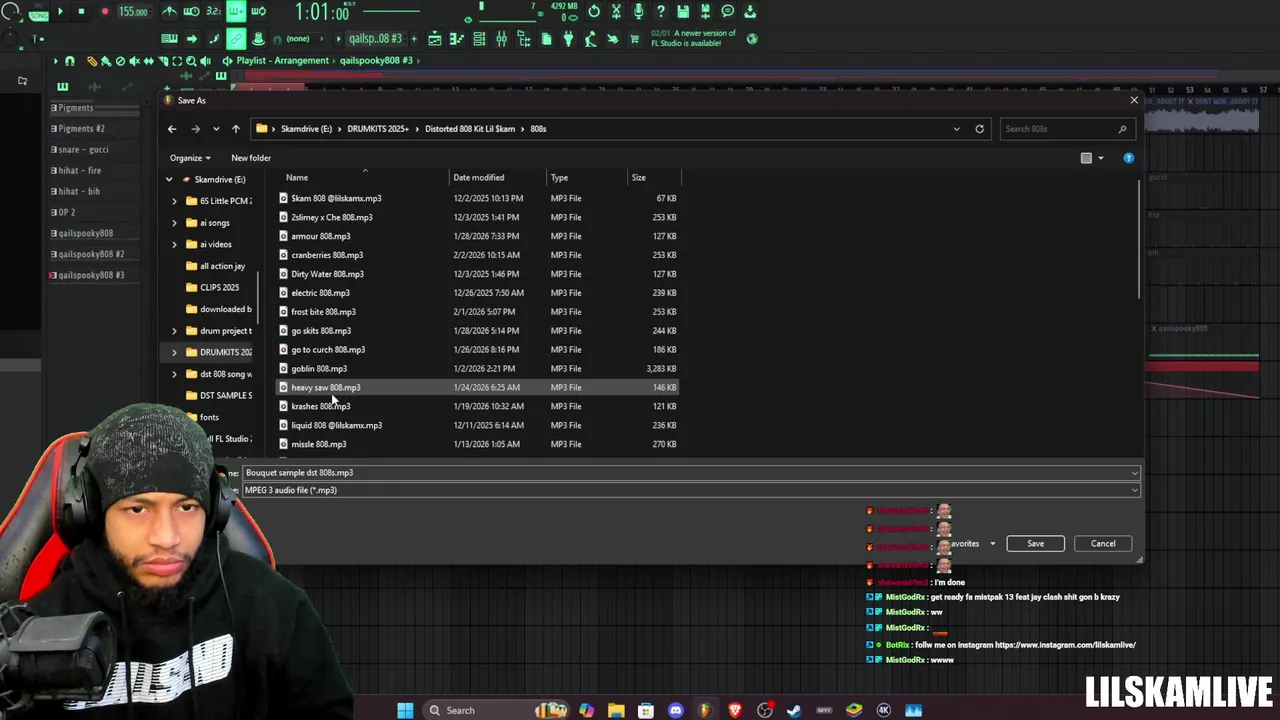Open the Organize menu
Image resolution: width=1280 pixels, height=720 pixels.
[x=190, y=158]
